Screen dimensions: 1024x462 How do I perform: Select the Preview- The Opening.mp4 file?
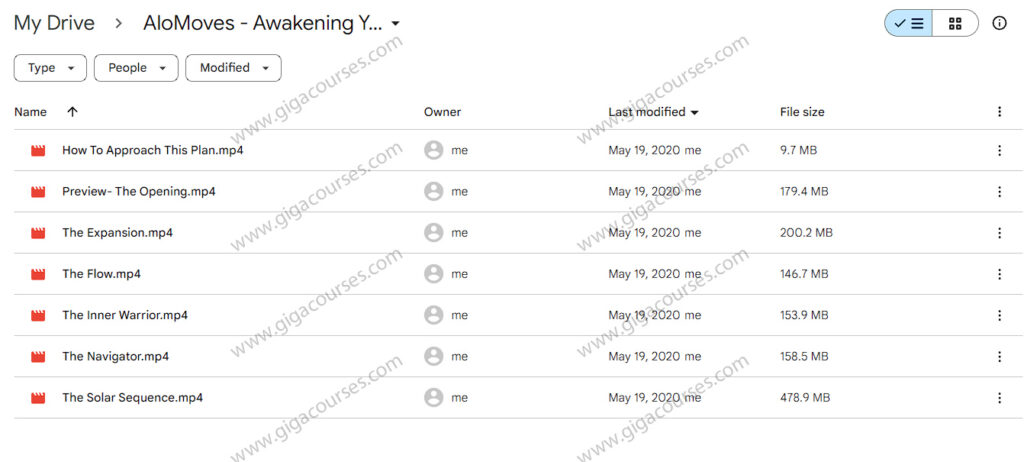point(138,191)
